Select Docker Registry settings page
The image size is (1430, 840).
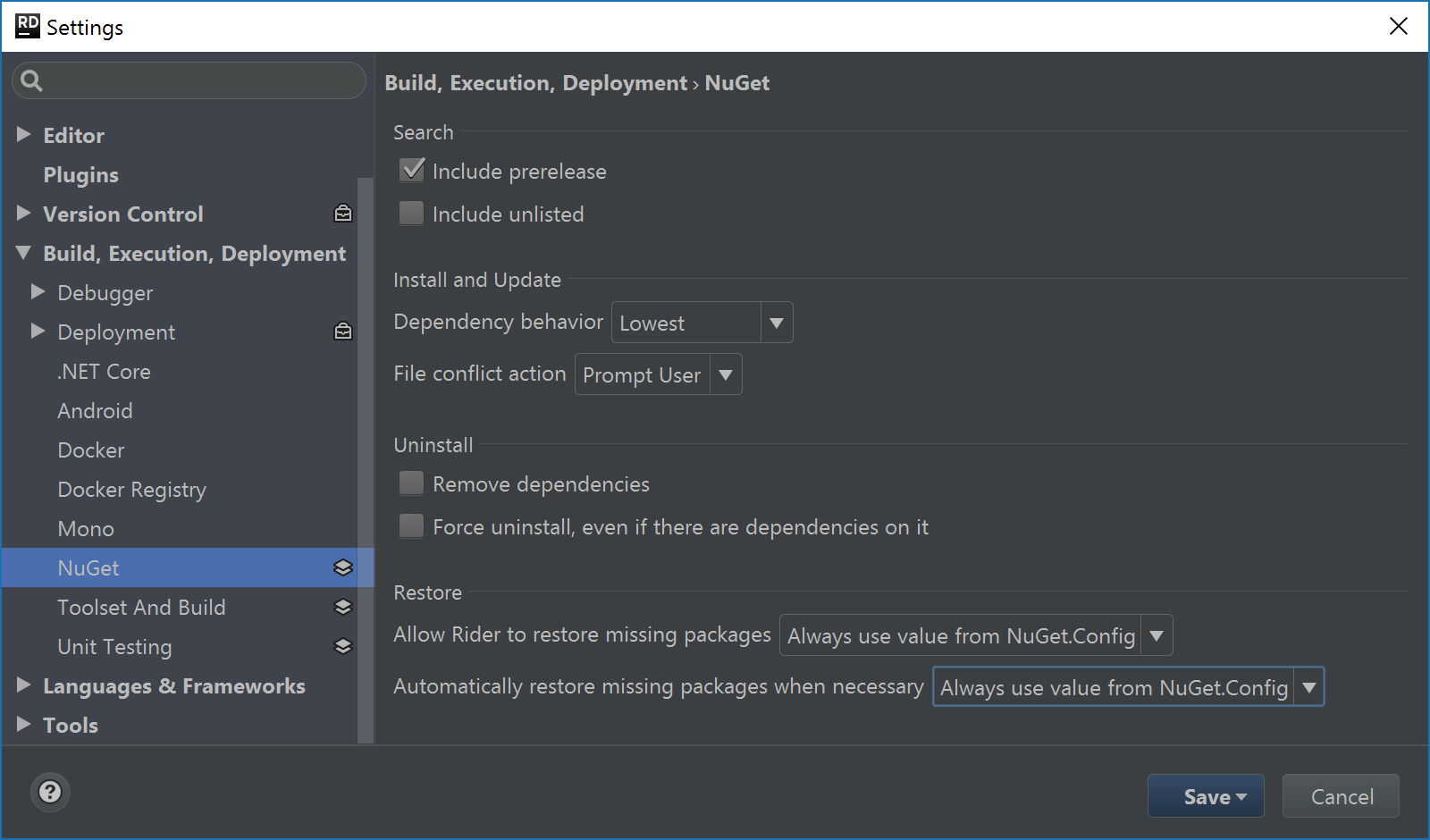132,489
